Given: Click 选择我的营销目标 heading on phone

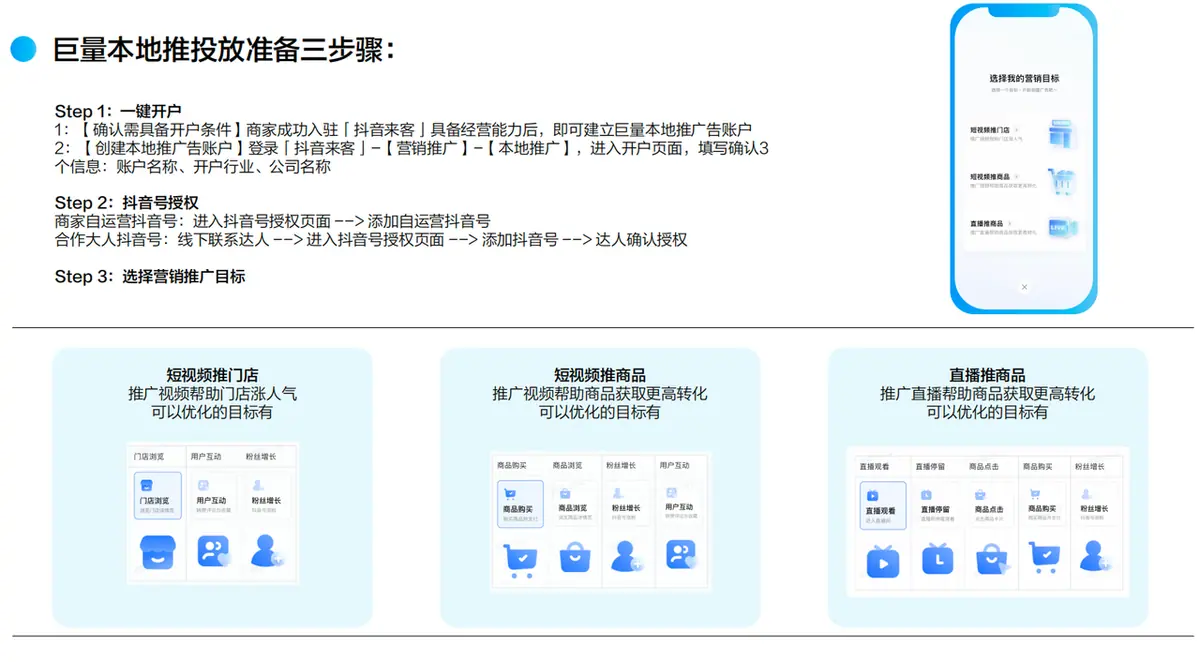Looking at the screenshot, I should coord(1023,78).
